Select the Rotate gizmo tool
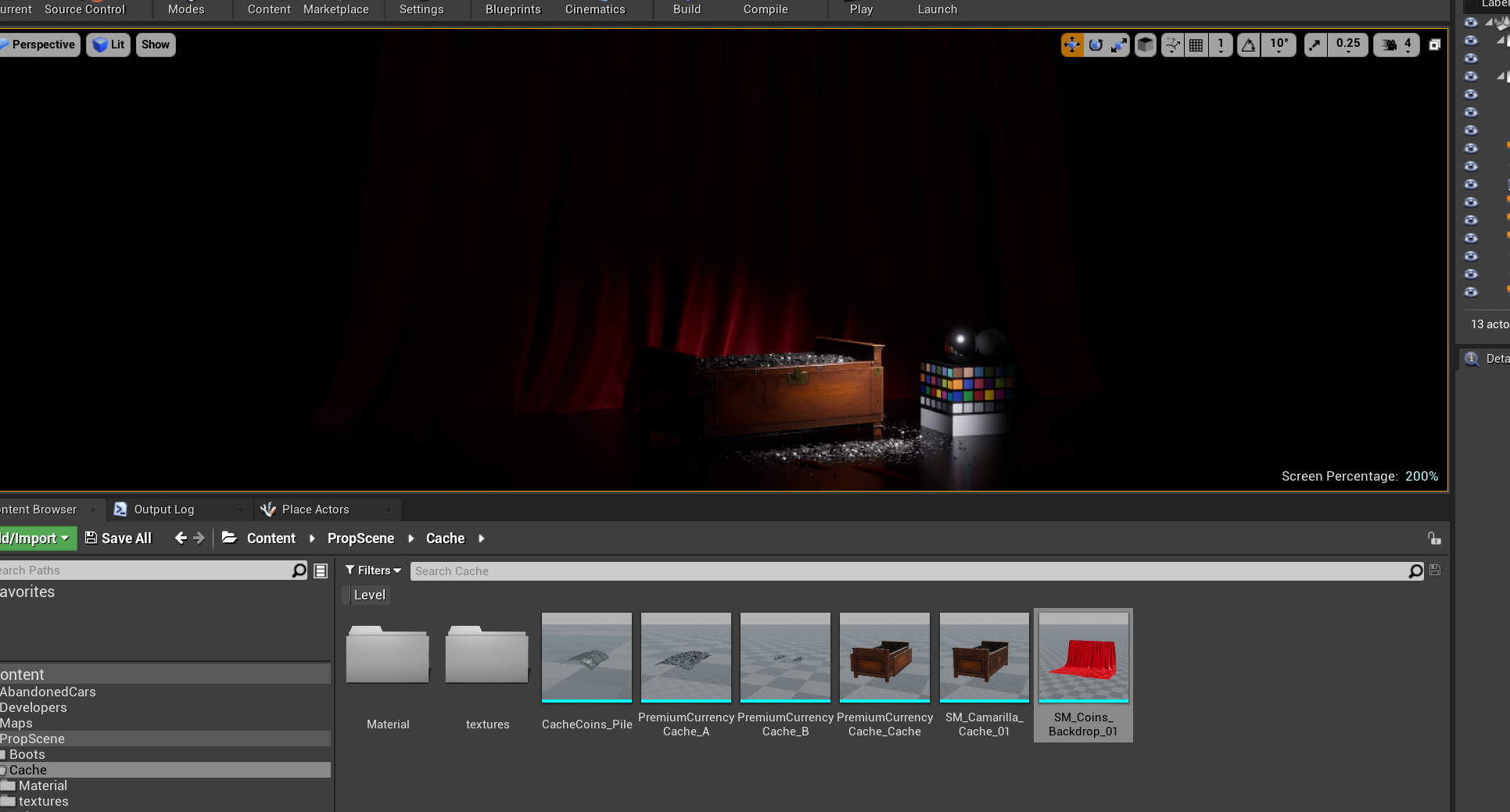Image resolution: width=1510 pixels, height=812 pixels. click(x=1096, y=45)
